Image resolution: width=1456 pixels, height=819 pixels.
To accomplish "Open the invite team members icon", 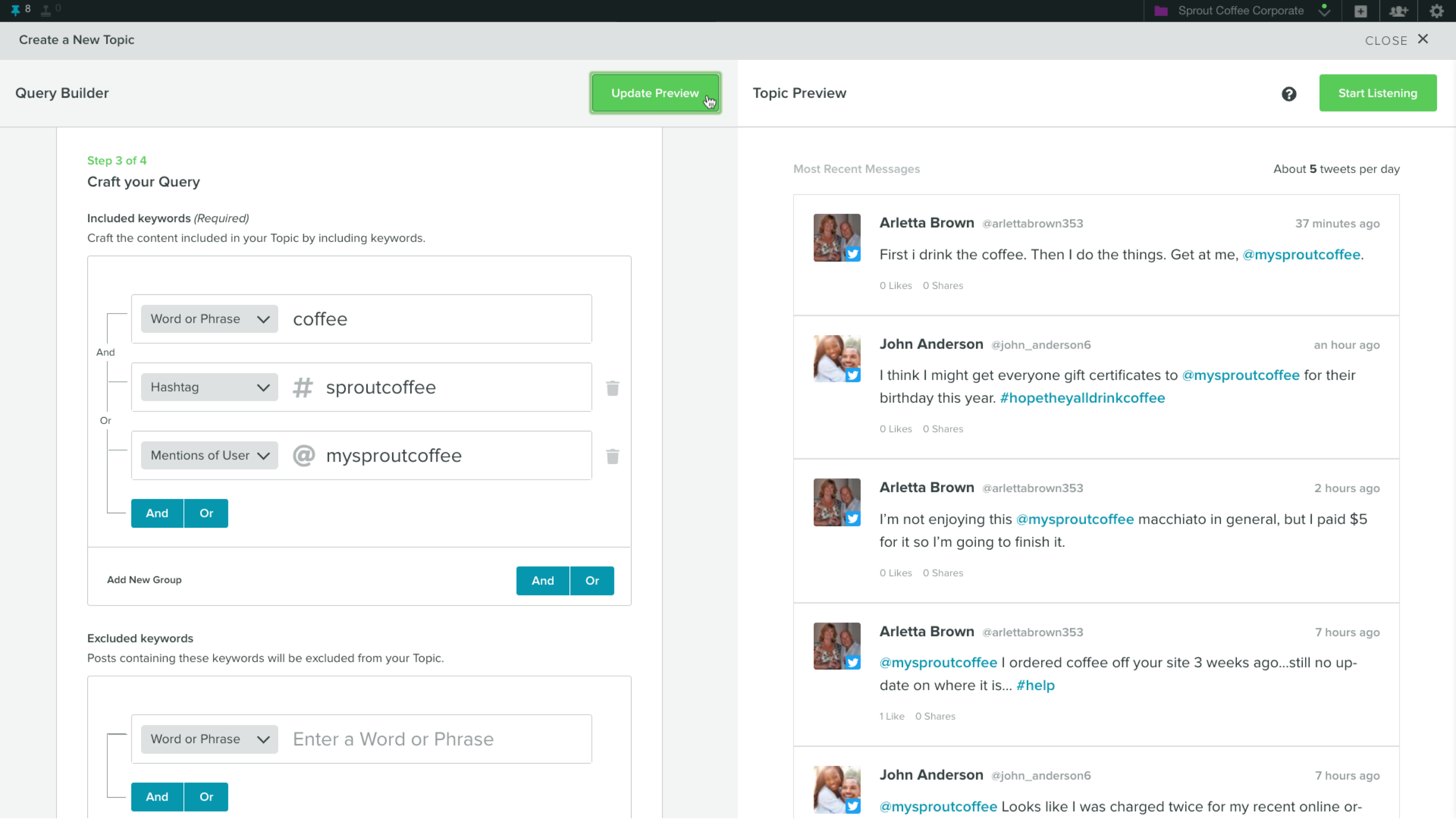I will (1398, 11).
